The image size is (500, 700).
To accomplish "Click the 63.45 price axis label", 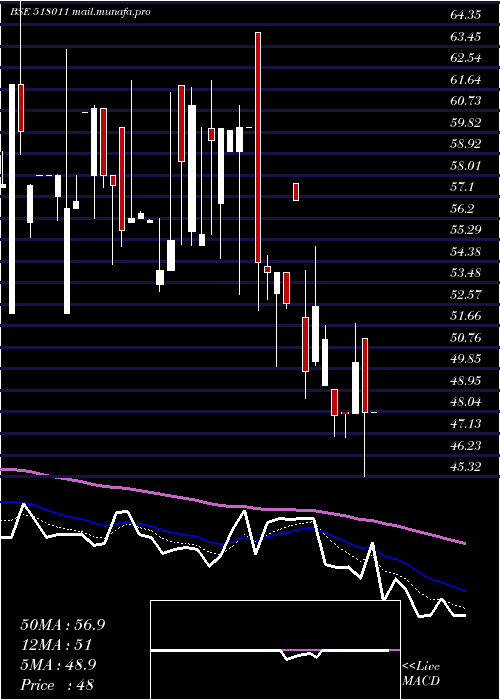I will point(466,37).
